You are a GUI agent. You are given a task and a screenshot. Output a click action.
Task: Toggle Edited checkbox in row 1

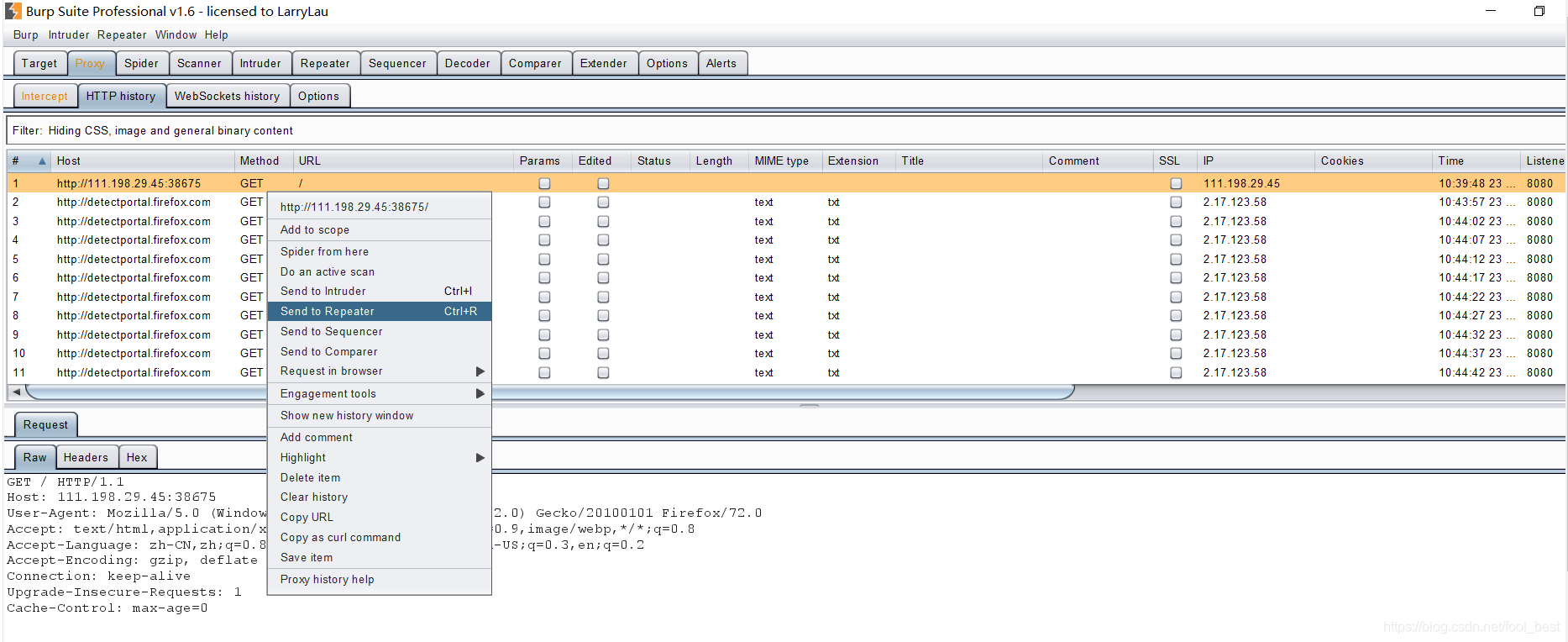pos(603,183)
